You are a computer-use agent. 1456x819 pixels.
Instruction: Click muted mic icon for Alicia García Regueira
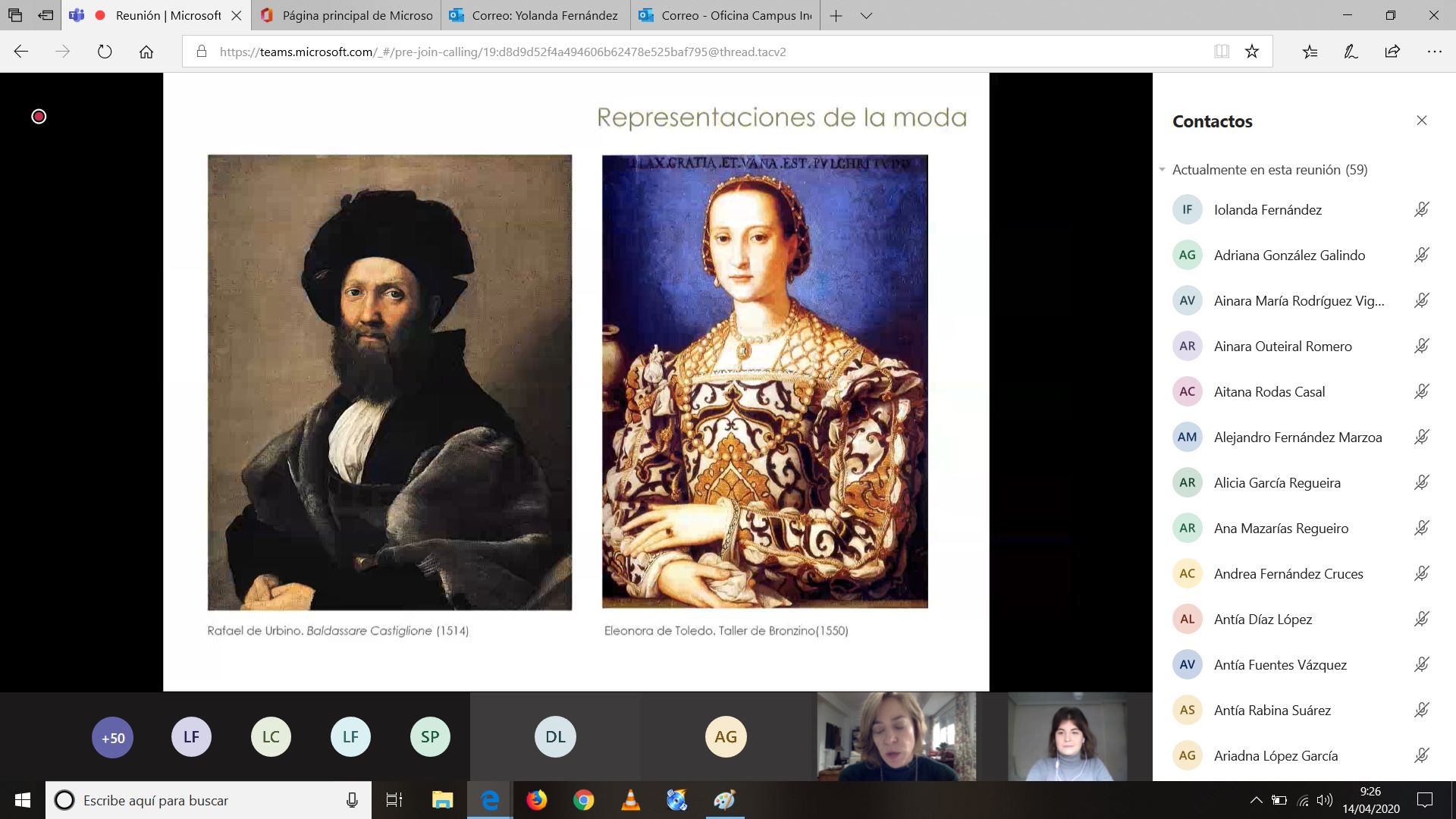pyautogui.click(x=1422, y=482)
